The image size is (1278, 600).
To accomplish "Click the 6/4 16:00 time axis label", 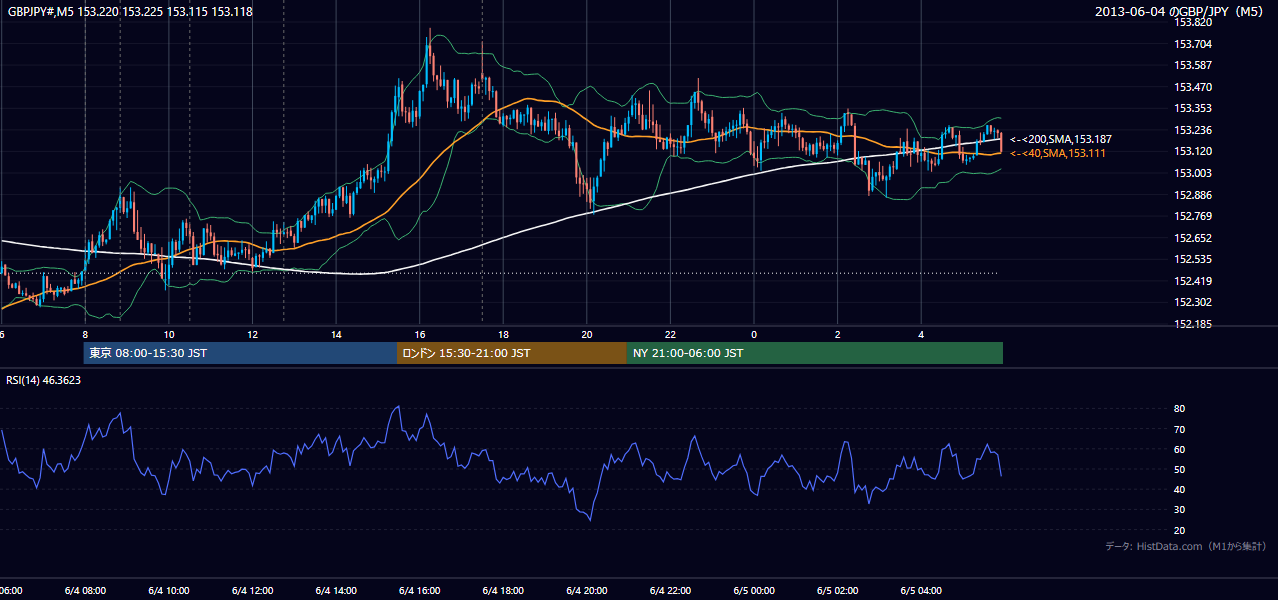I will point(420,591).
